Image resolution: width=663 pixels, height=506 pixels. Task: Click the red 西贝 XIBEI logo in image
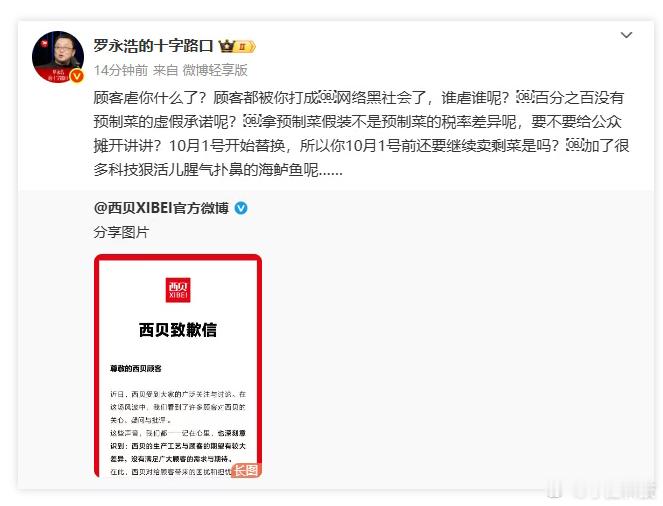[178, 290]
